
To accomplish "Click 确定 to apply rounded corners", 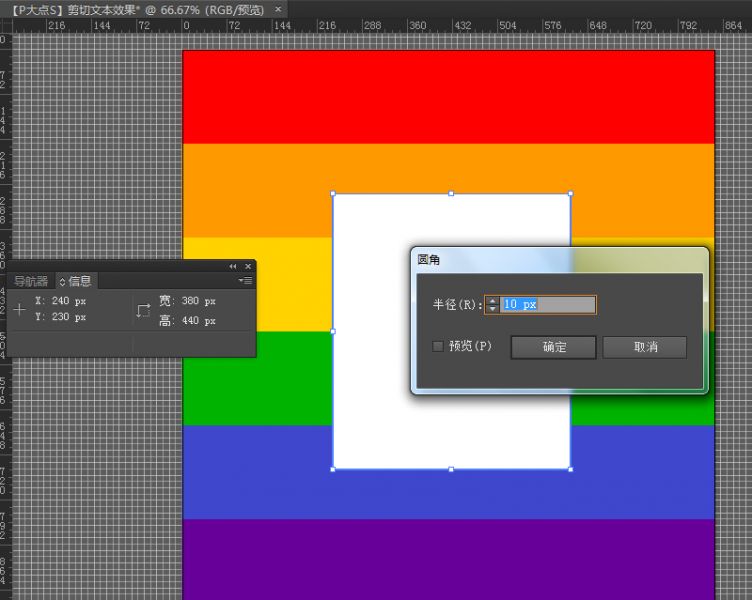I will (554, 347).
